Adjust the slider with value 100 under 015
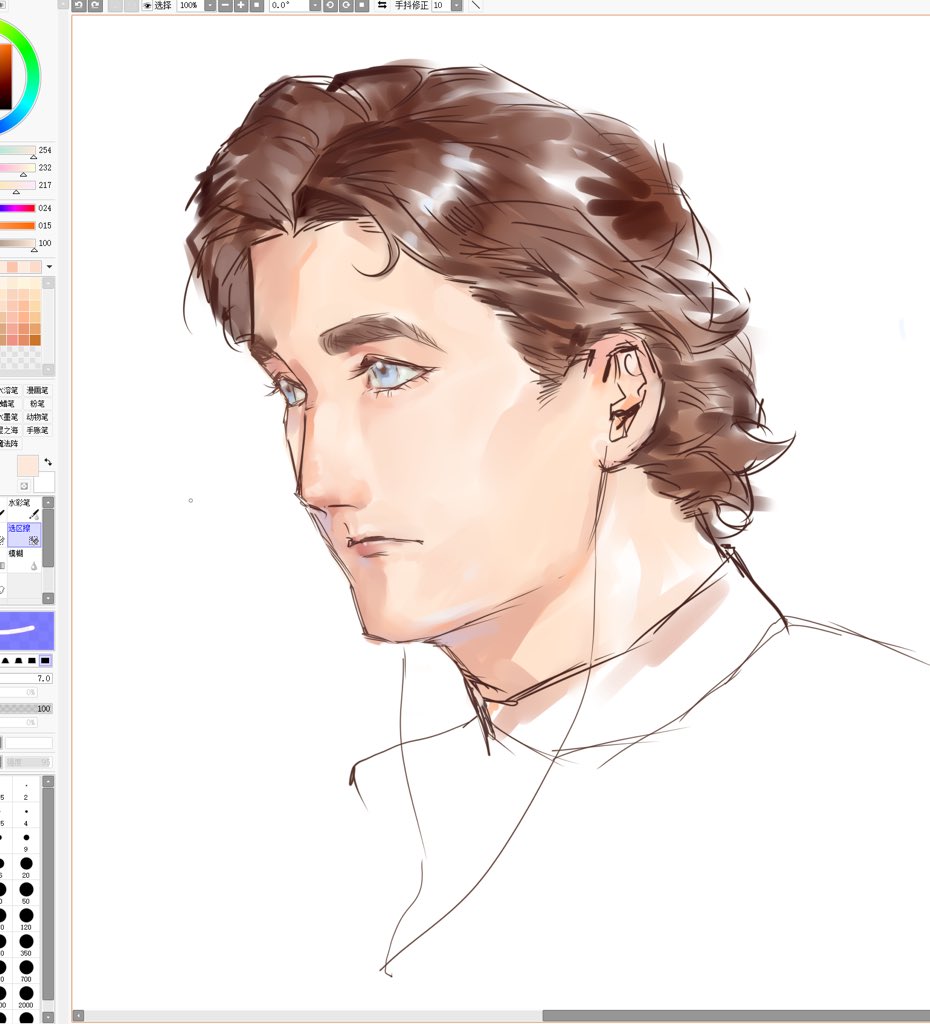 click(18, 244)
